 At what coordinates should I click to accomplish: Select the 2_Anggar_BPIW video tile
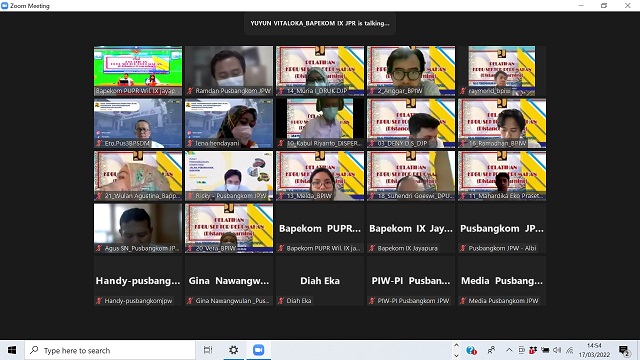click(411, 71)
